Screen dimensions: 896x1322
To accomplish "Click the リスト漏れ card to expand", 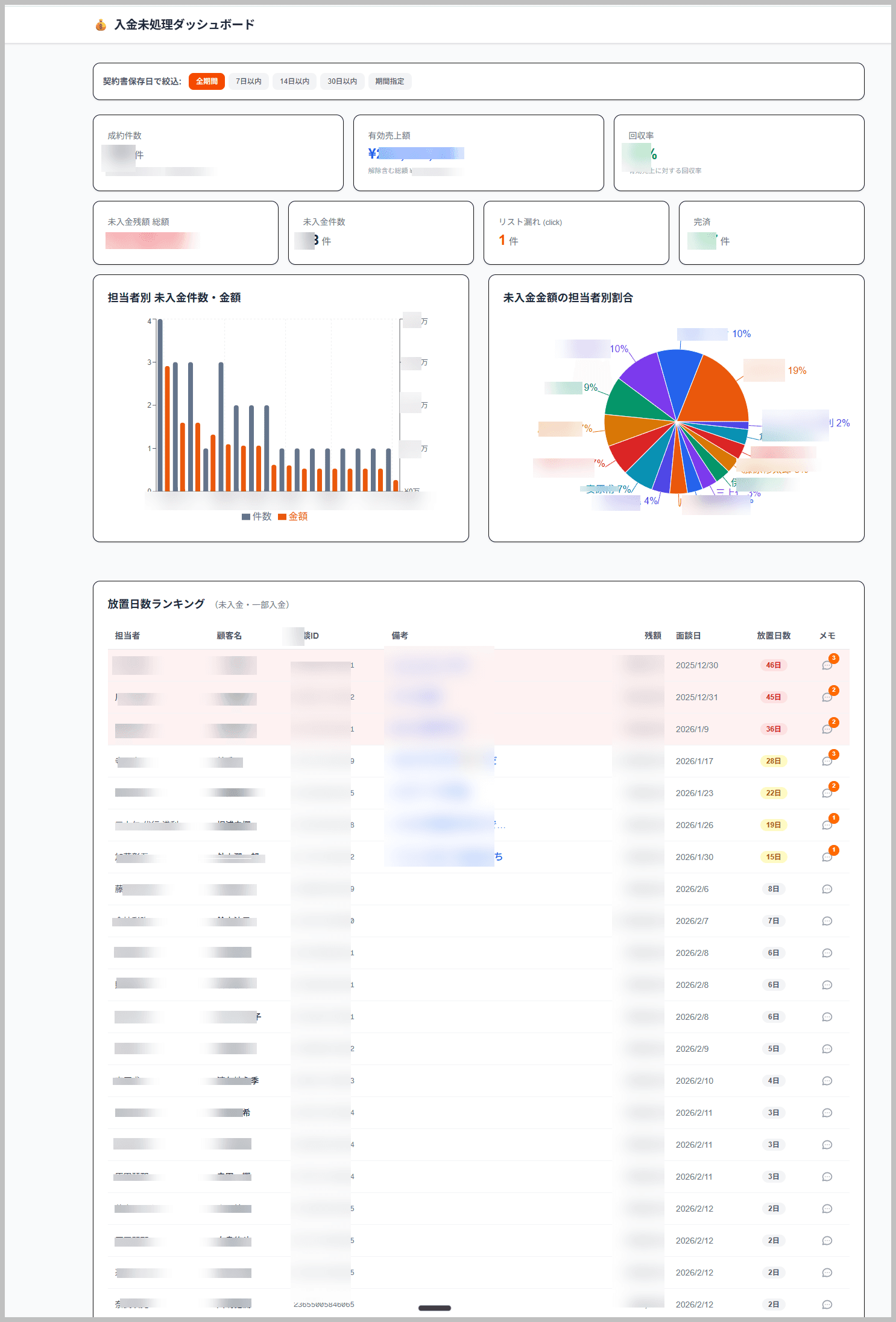I will [x=576, y=233].
